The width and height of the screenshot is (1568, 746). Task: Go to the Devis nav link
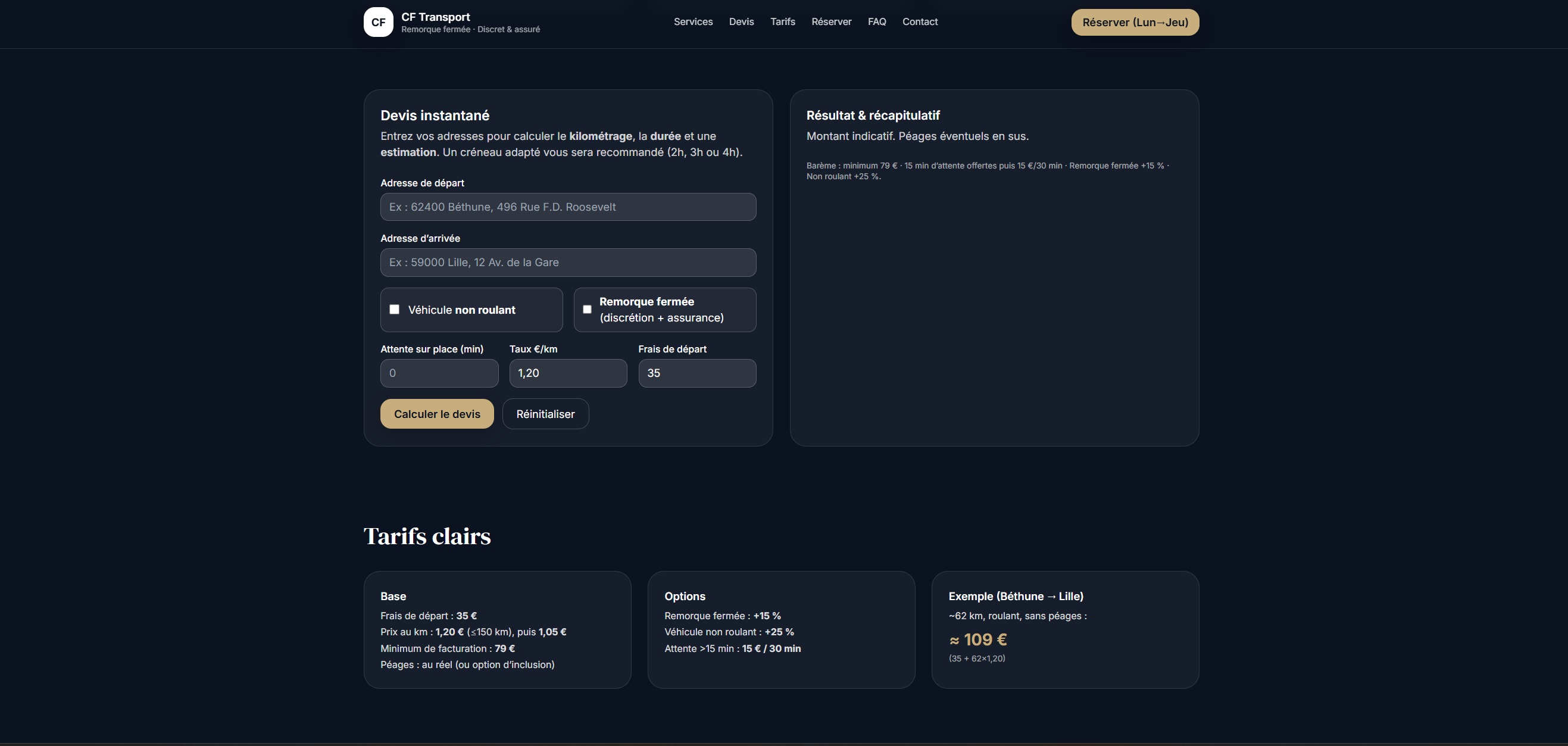point(741,22)
